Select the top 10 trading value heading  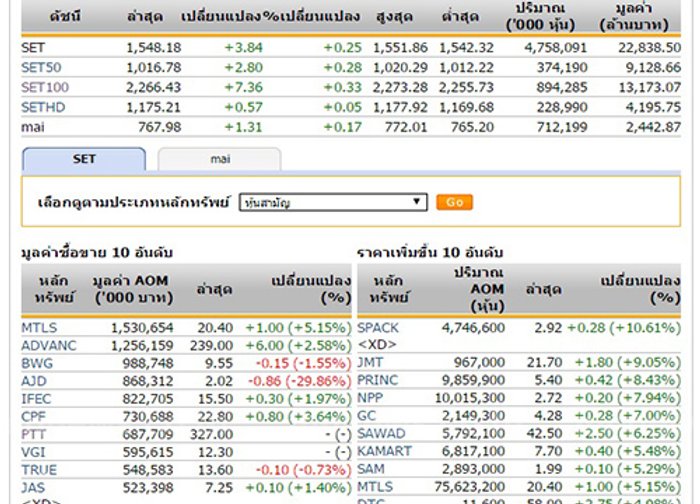click(x=97, y=253)
